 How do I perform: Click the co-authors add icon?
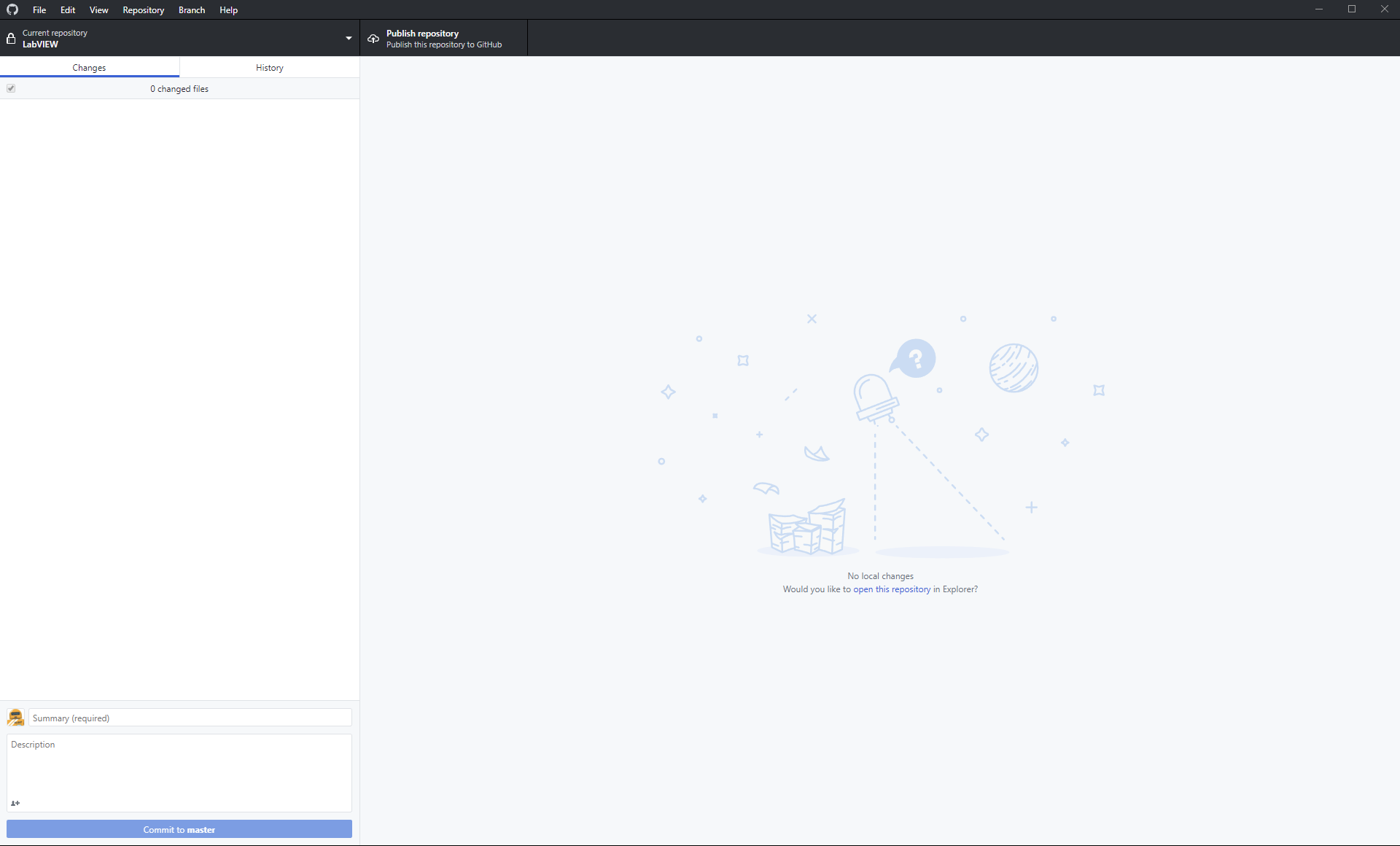click(x=15, y=803)
